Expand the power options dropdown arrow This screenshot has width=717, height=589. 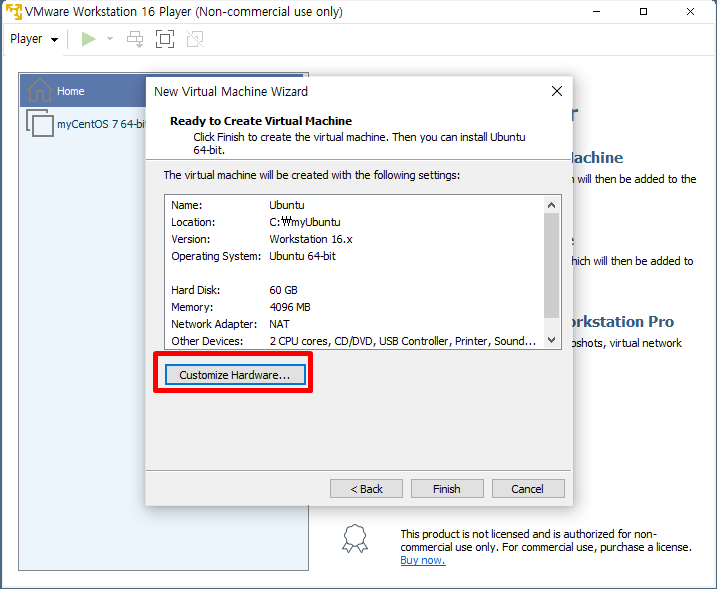coord(110,39)
